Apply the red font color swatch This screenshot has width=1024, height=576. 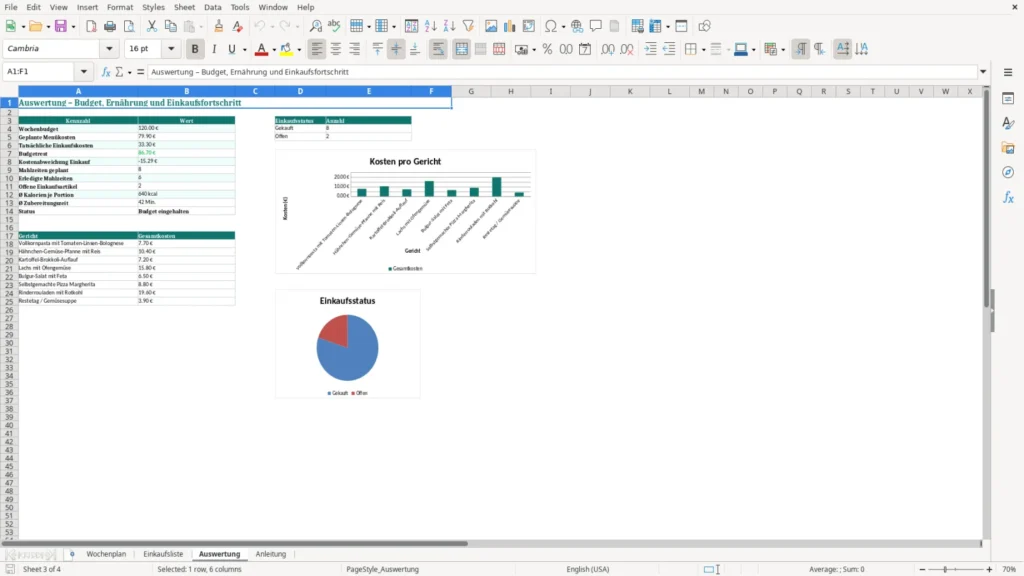tap(261, 49)
